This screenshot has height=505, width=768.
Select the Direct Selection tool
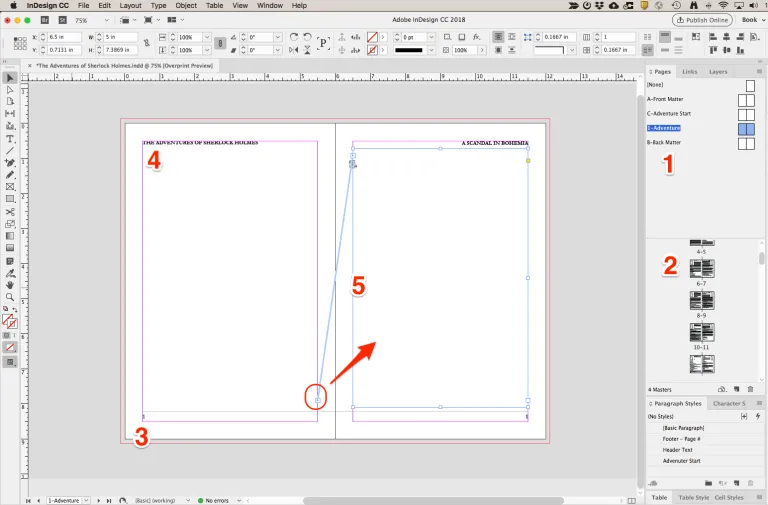click(10, 90)
